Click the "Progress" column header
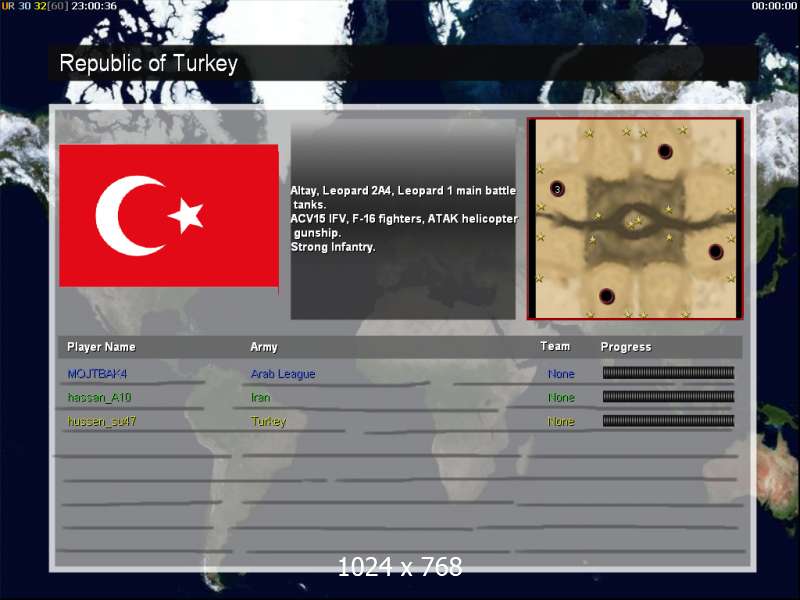Viewport: 800px width, 600px height. tap(626, 347)
